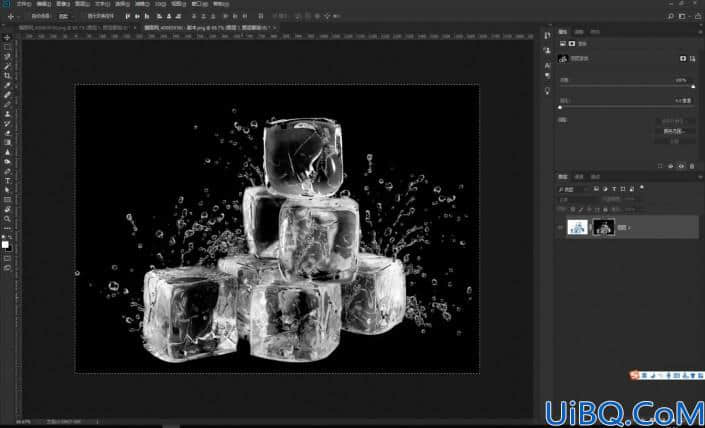This screenshot has width=705, height=428.
Task: Toggle smart object filter in Layers panel
Action: 632,189
